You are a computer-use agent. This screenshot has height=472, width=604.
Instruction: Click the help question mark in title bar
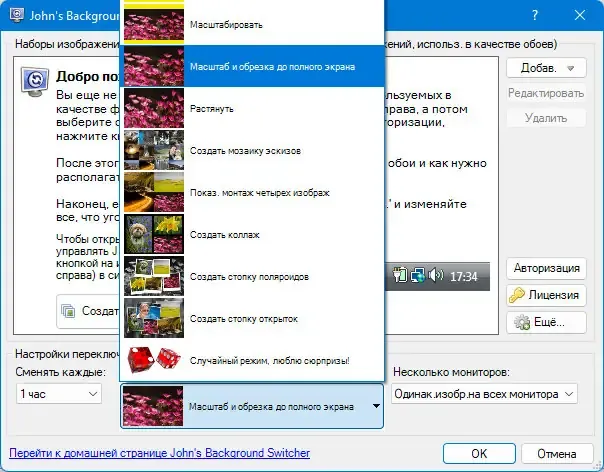click(x=535, y=15)
